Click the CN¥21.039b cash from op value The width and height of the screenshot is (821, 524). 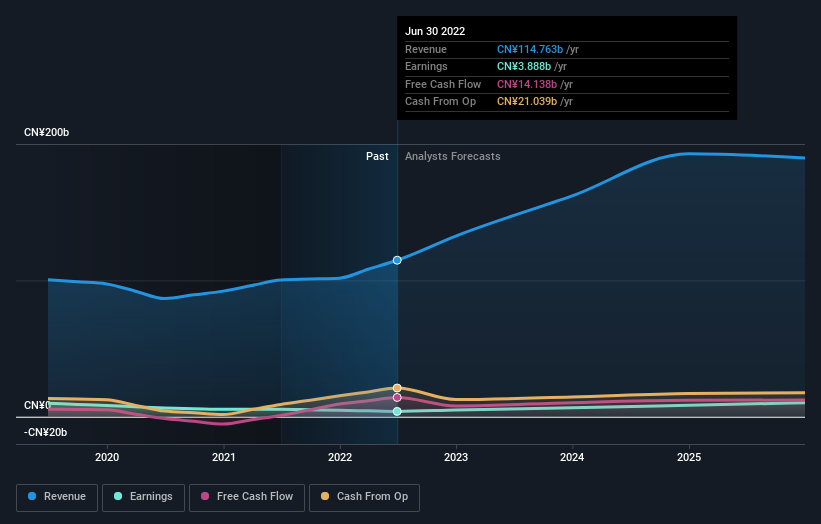(527, 102)
